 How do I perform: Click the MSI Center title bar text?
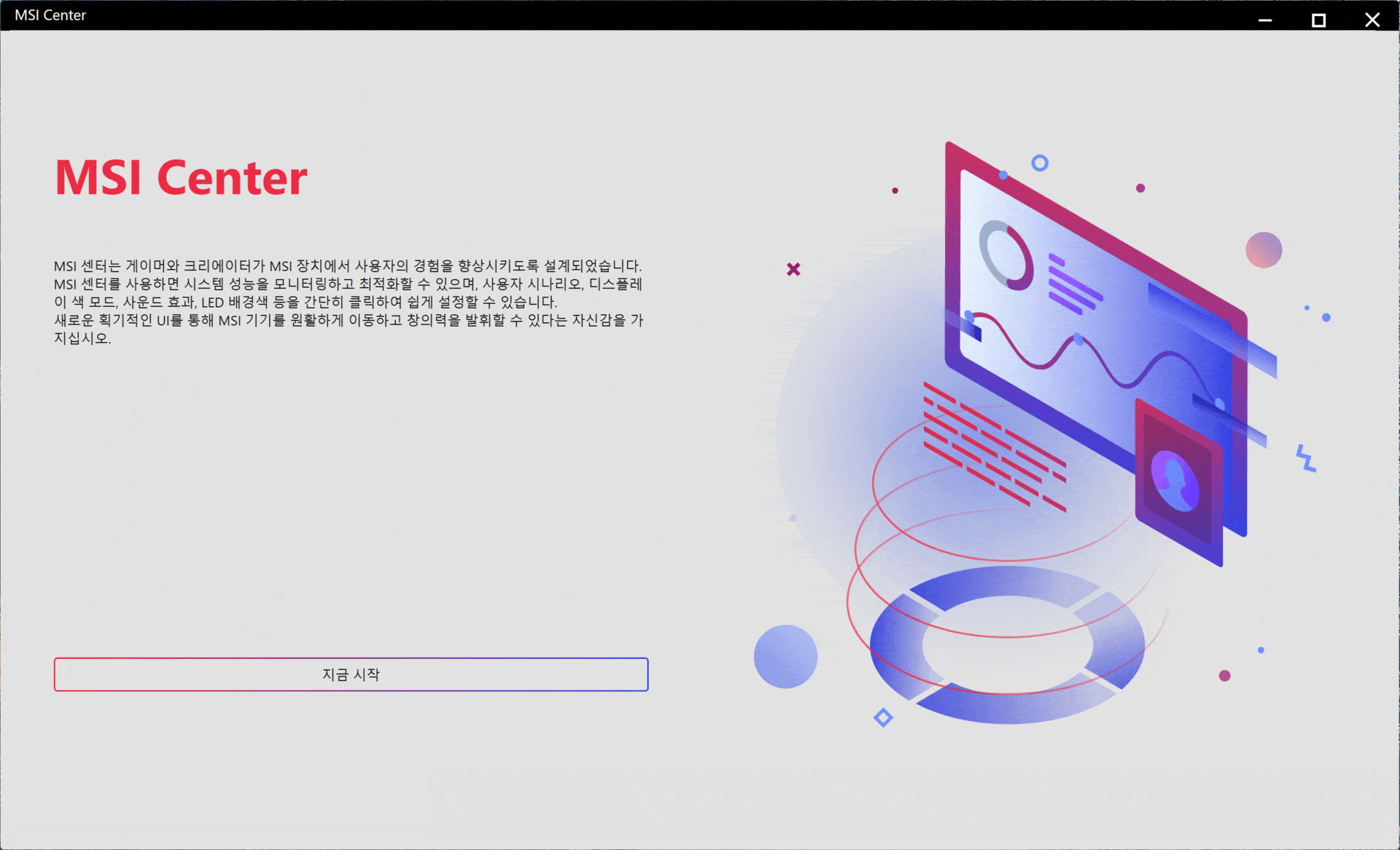click(x=50, y=15)
